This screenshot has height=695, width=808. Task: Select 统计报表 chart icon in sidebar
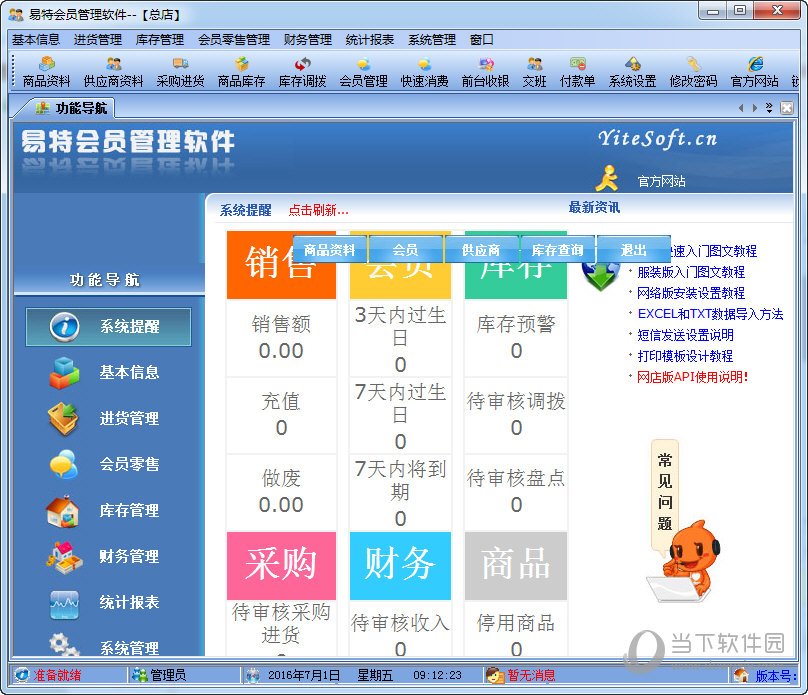[x=64, y=603]
